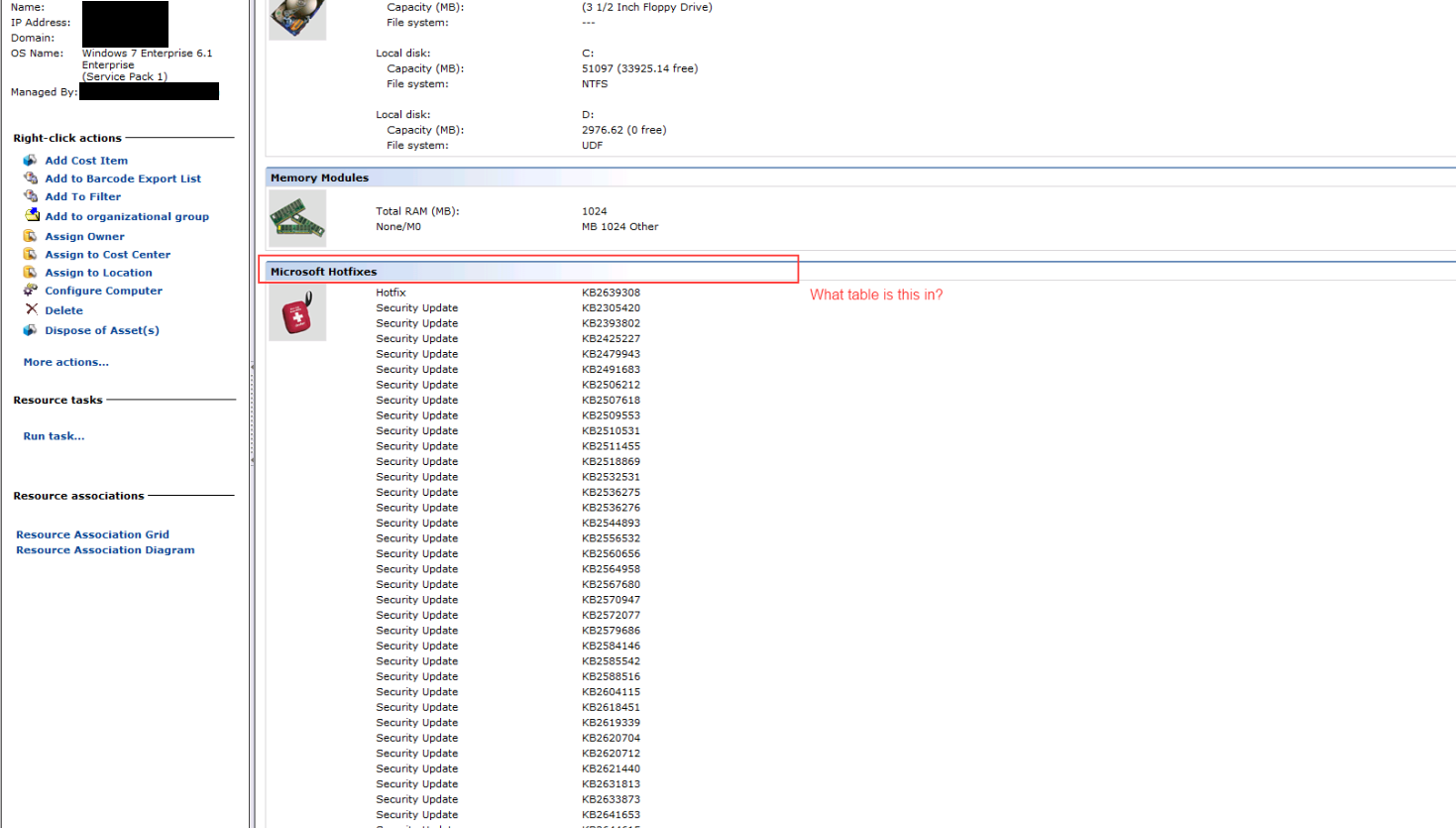The height and width of the screenshot is (828, 1456).
Task: Select Assign to Location action
Action: tap(98, 273)
